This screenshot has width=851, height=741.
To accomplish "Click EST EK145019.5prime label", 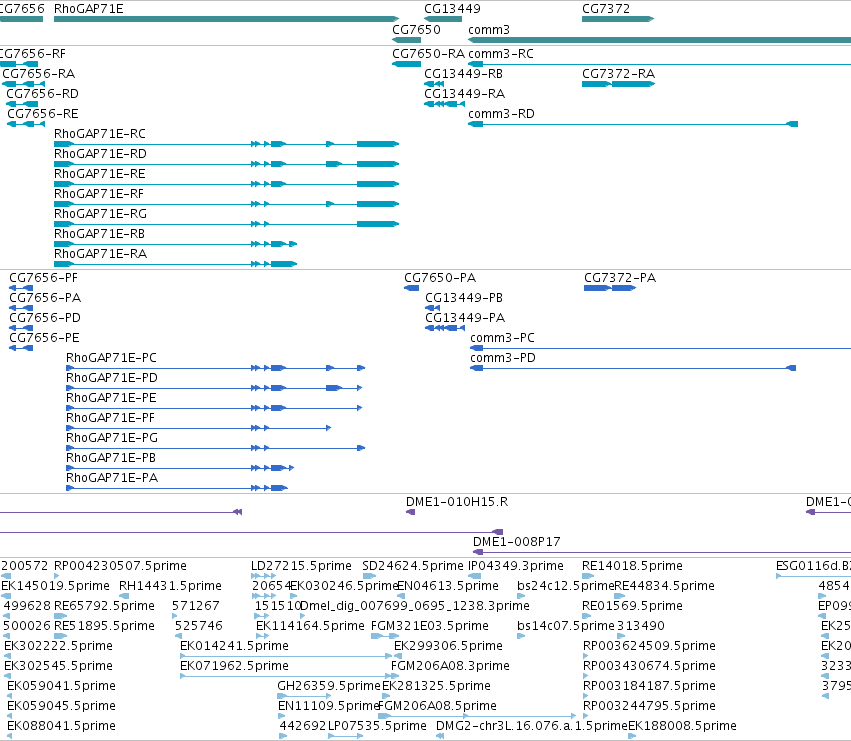I will tap(55, 586).
